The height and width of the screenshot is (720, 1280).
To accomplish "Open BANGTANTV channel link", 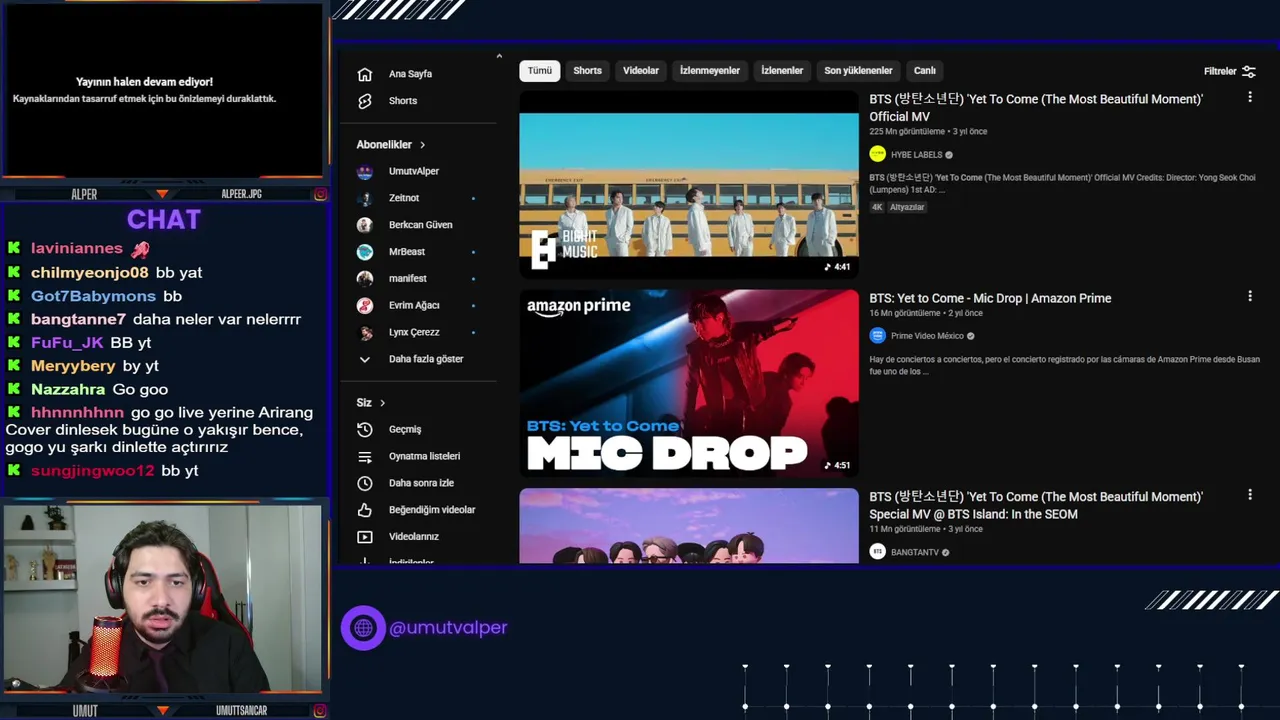I will coord(915,552).
